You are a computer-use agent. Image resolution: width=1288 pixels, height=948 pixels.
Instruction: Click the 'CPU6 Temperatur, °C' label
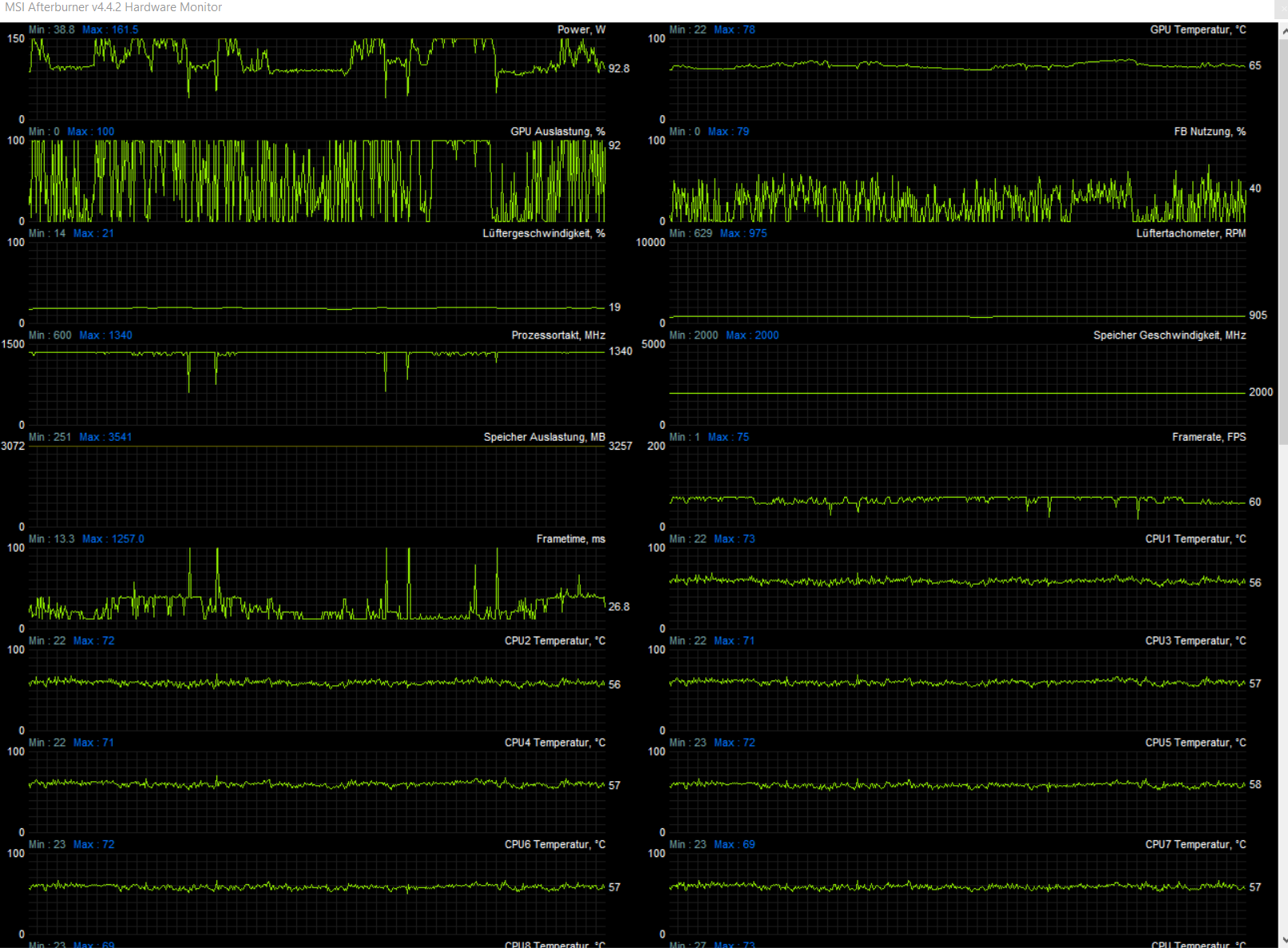point(555,844)
